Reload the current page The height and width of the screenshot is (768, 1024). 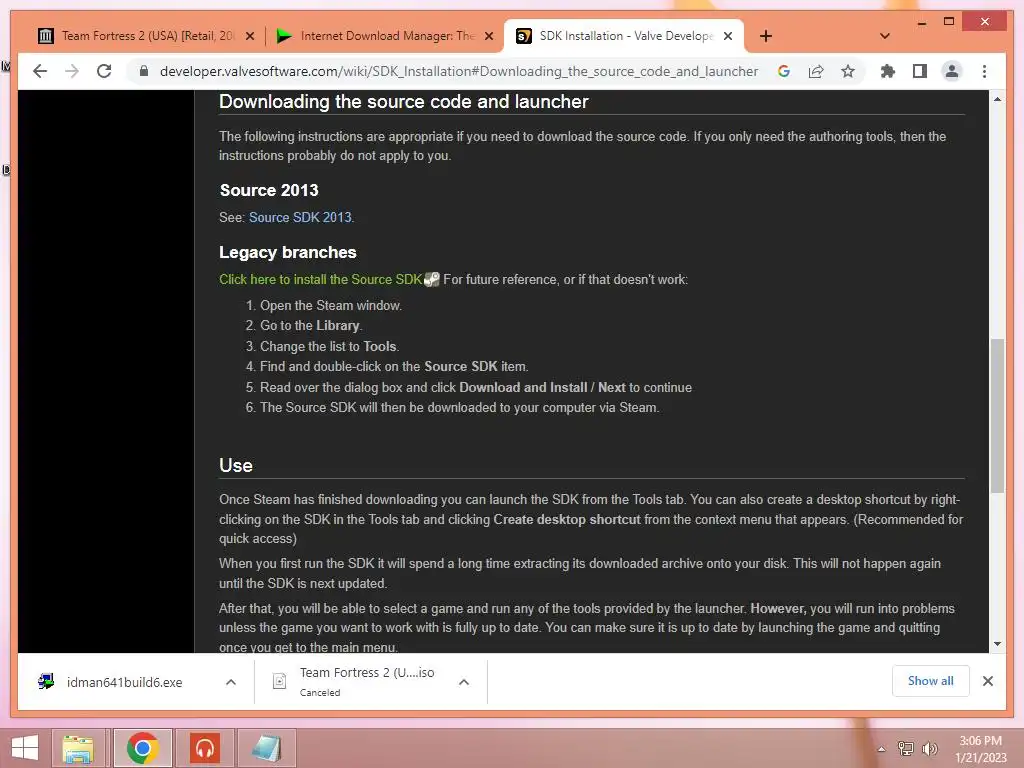(x=104, y=71)
